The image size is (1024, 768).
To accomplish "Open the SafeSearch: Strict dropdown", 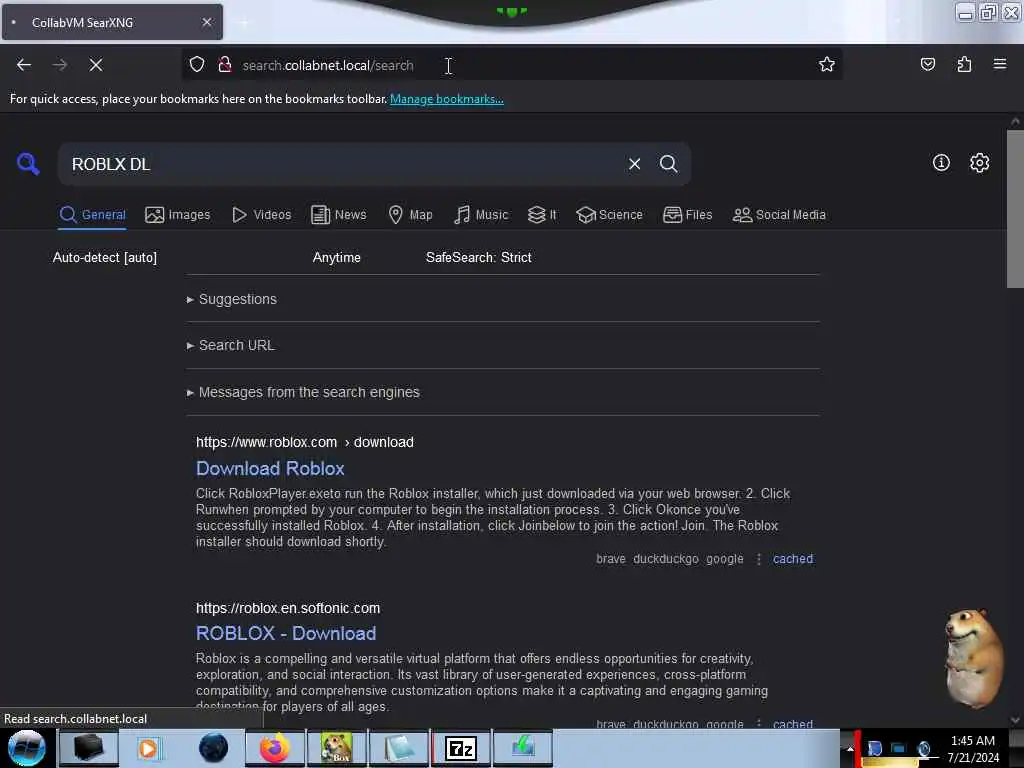I will pos(479,257).
